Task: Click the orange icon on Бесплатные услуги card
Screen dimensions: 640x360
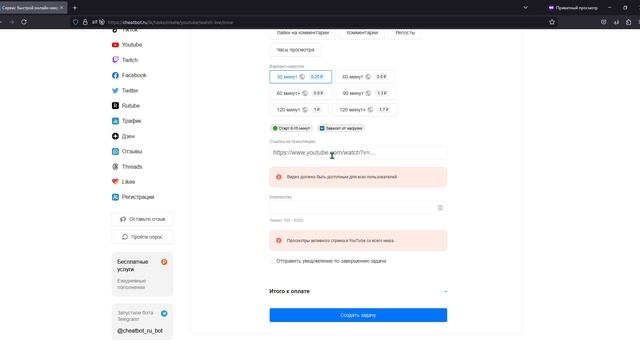Action: tap(164, 262)
